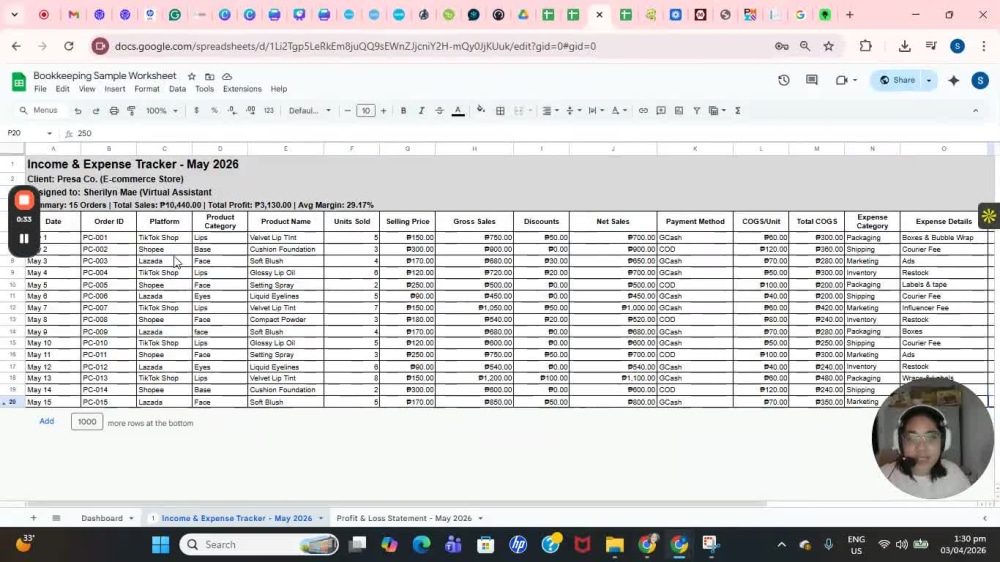The width and height of the screenshot is (1000, 562).
Task: Open the zoom 100% dropdown
Action: 162,111
